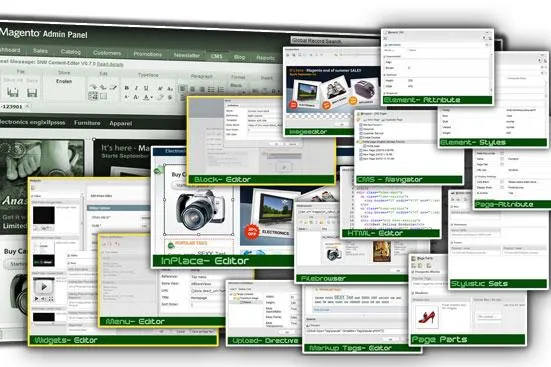Click the undo arrow in Edit group
Viewport: 551px width, 367px height.
93,86
